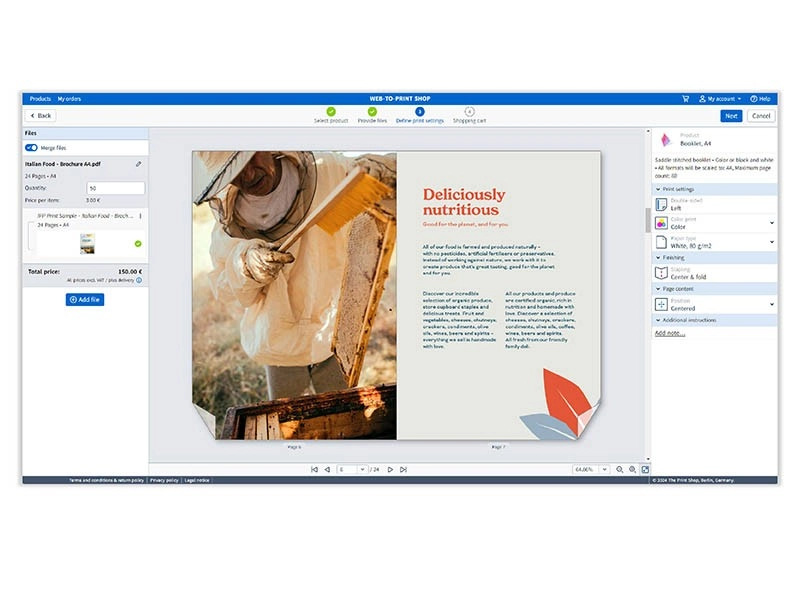
Task: Jump to first page in preview
Action: point(314,469)
